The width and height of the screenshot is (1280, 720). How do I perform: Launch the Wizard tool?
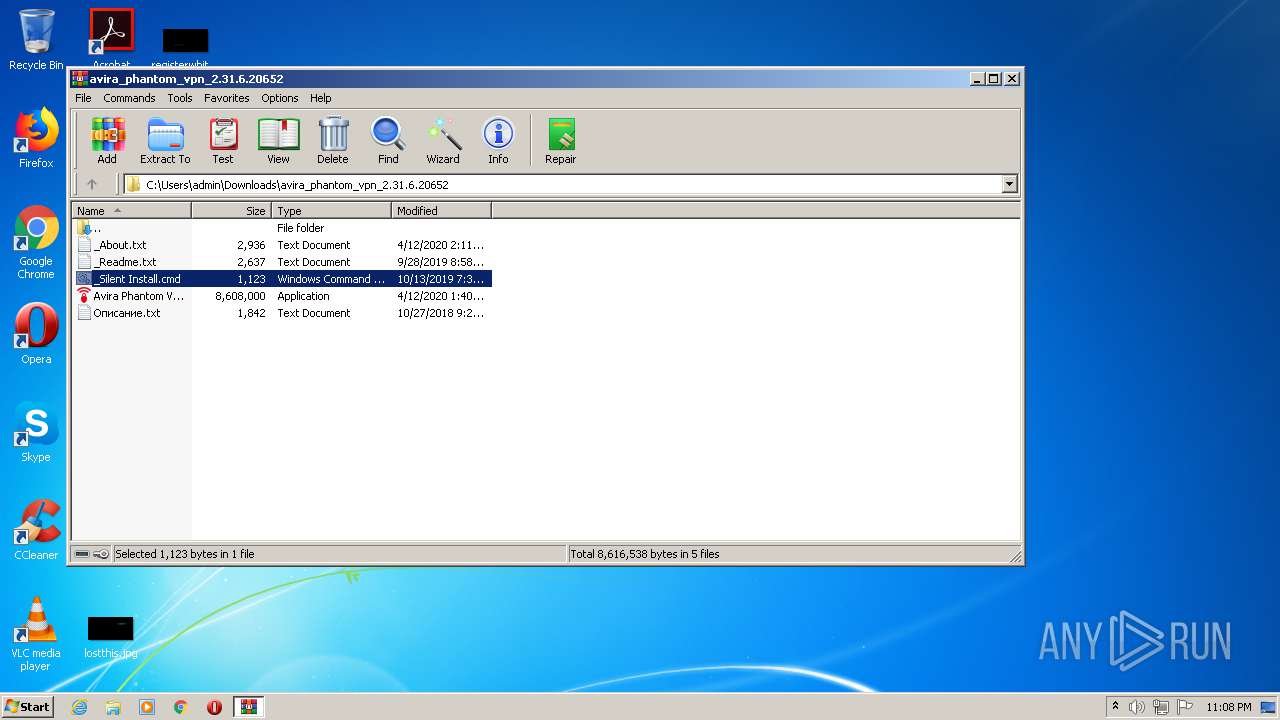click(443, 141)
